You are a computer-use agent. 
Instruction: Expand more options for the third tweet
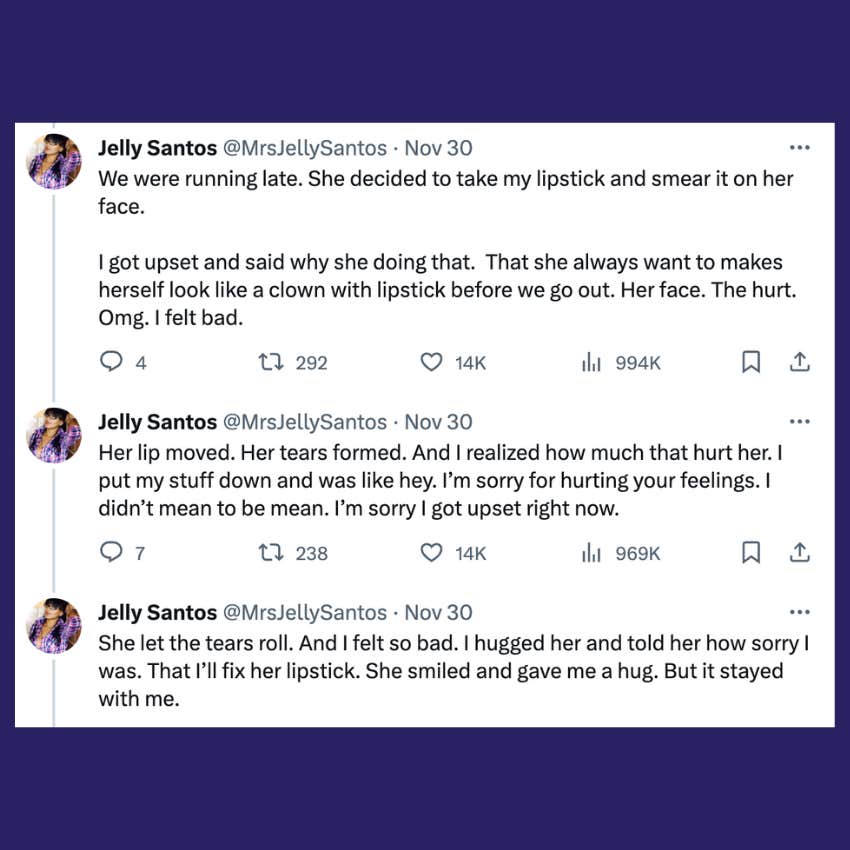800,611
